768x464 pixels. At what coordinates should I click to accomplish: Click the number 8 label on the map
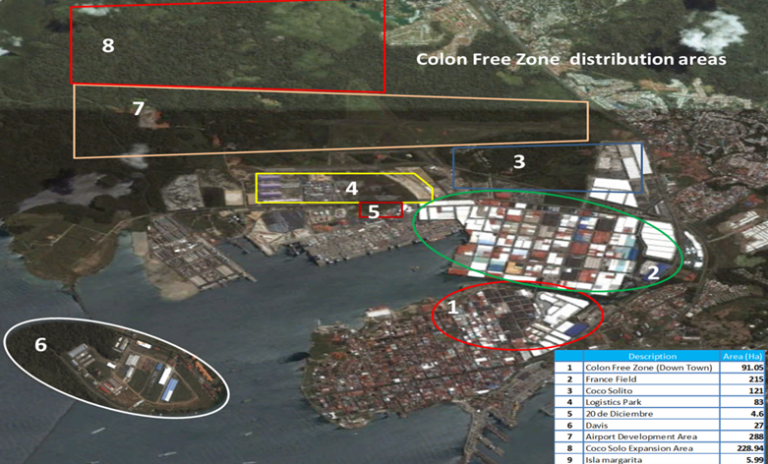click(x=108, y=46)
